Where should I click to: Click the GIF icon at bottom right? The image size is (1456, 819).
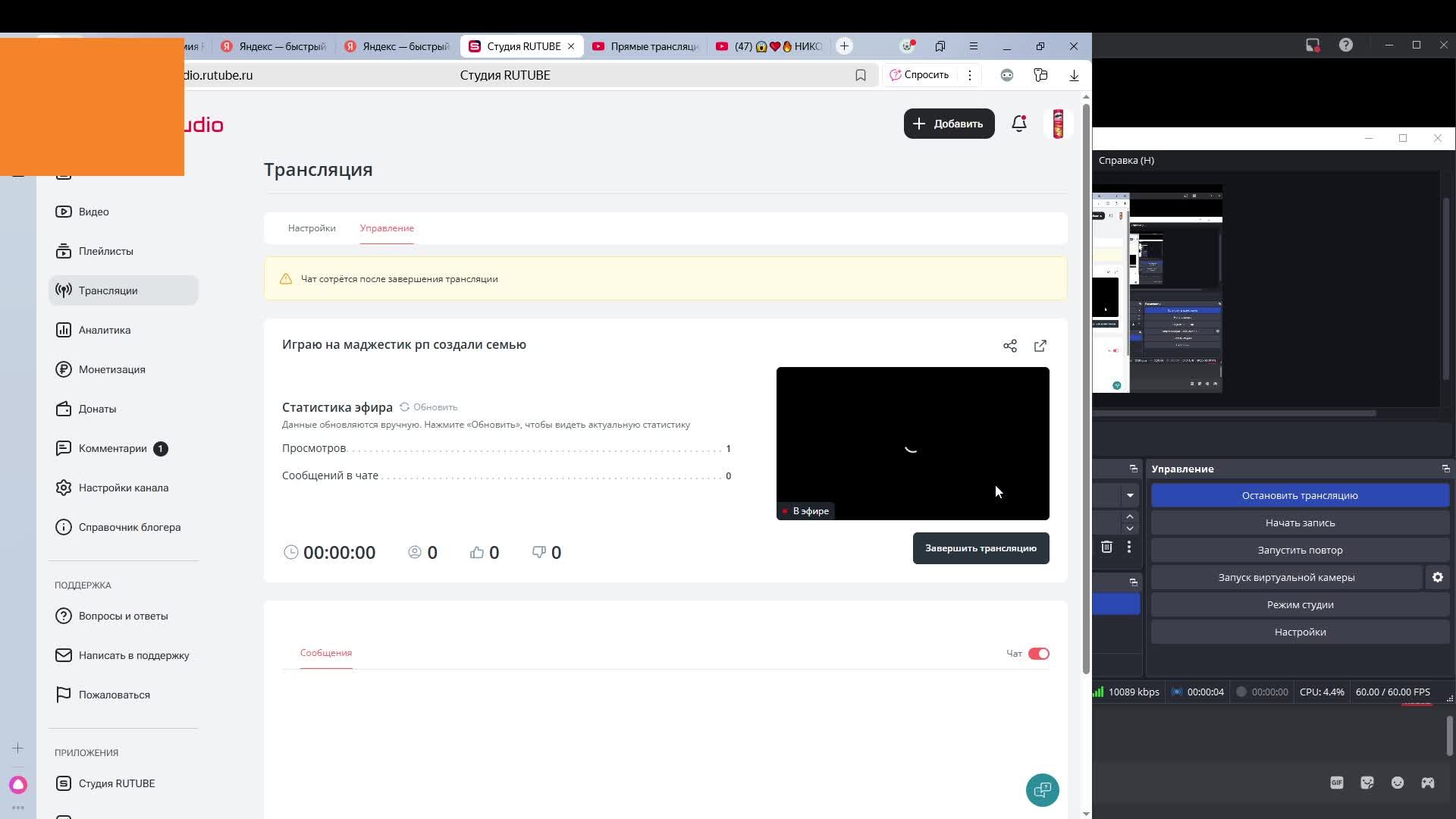click(x=1336, y=783)
